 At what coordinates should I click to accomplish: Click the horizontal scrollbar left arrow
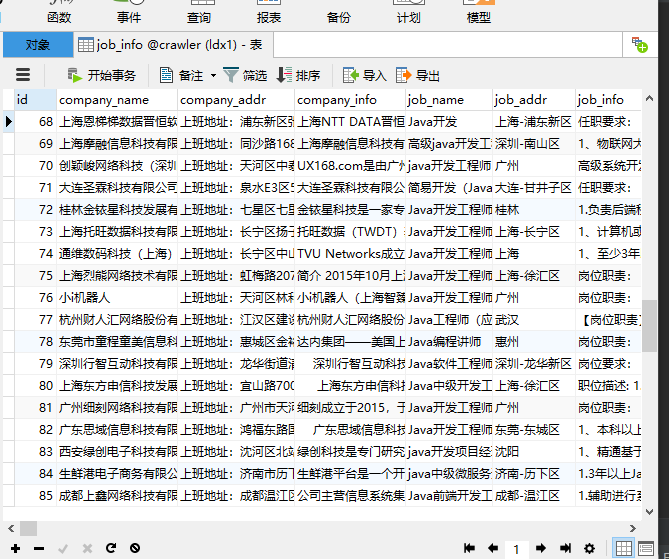point(11,529)
